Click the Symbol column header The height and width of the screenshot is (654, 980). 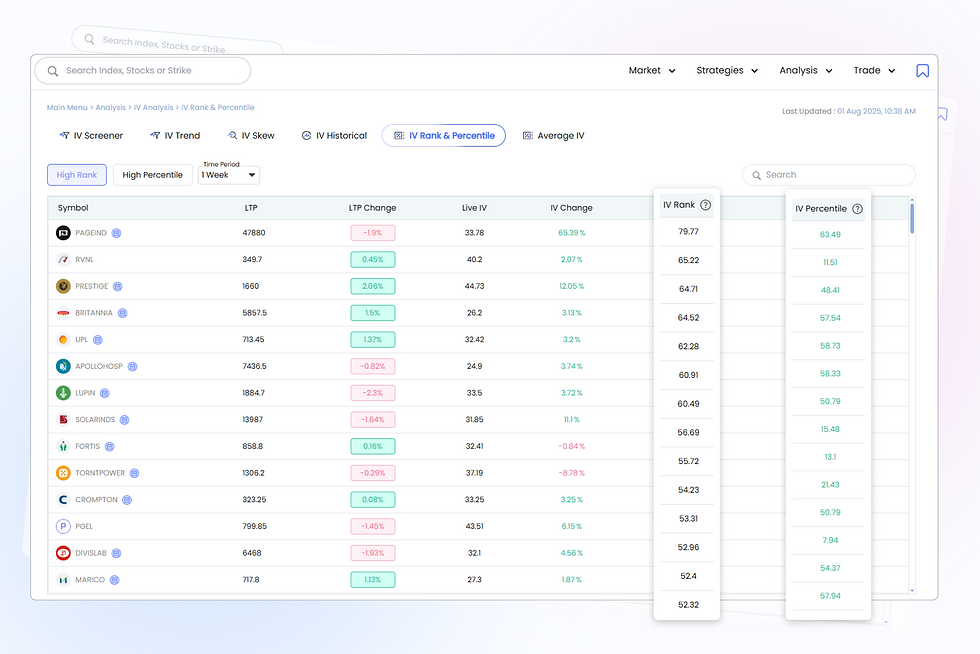(73, 208)
